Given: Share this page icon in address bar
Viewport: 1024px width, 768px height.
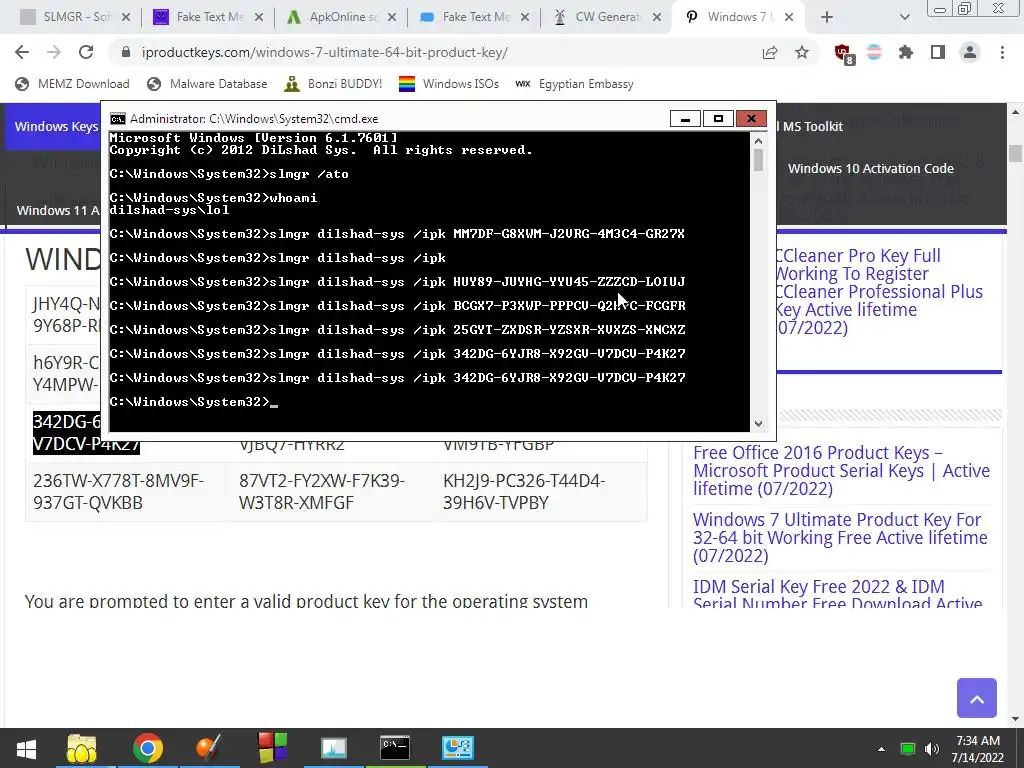Looking at the screenshot, I should pos(770,52).
